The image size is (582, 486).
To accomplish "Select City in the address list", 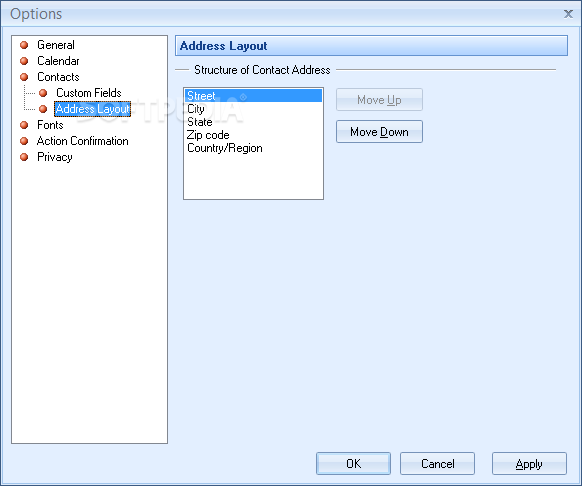I will 253,109.
